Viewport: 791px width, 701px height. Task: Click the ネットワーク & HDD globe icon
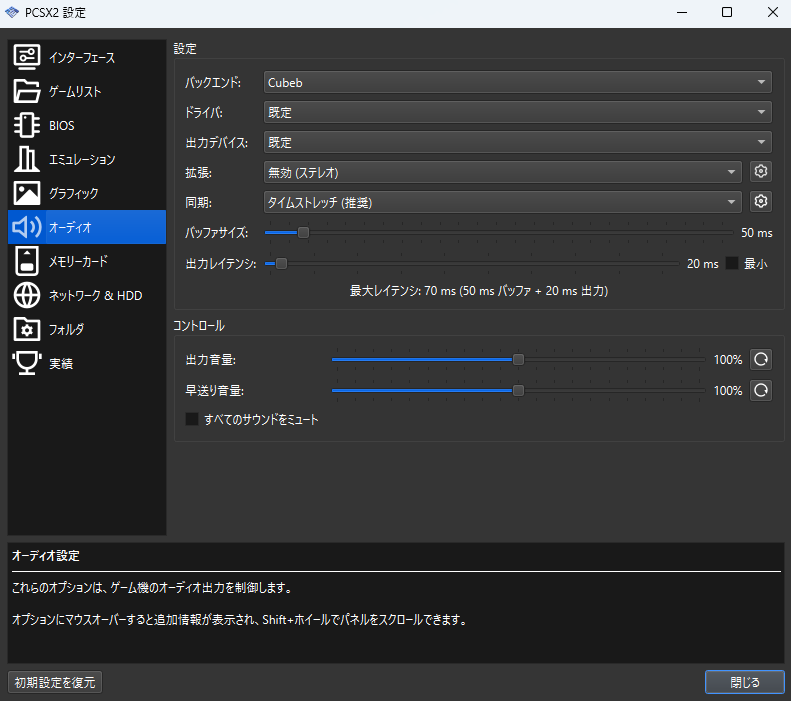point(27,296)
